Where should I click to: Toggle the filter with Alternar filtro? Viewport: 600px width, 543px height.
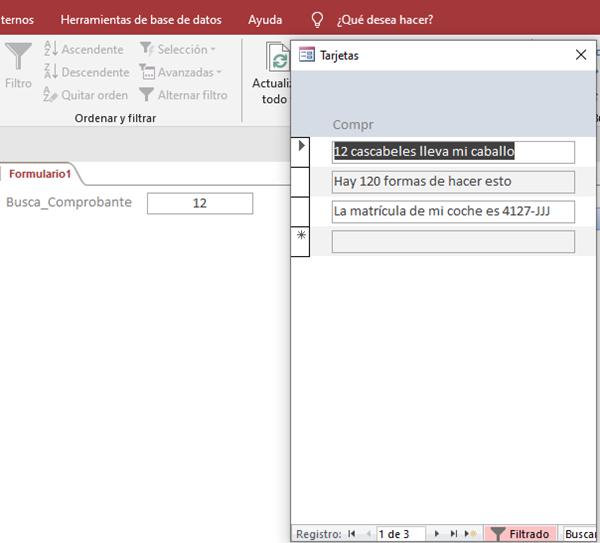(183, 95)
